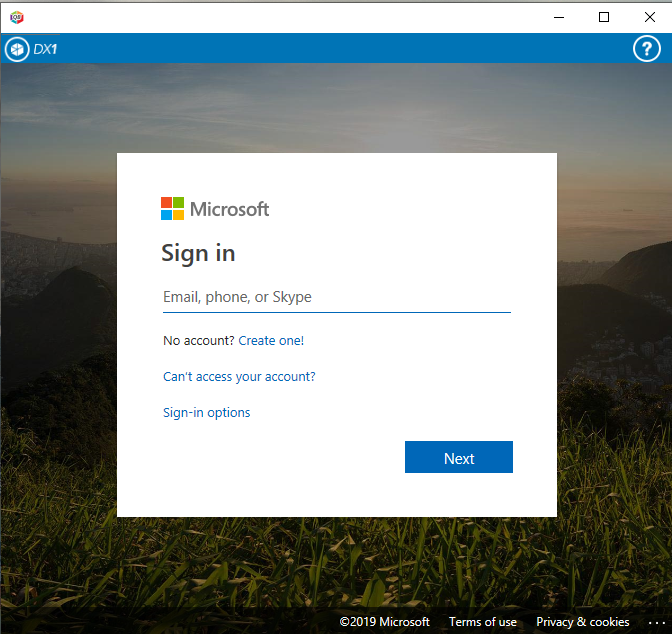The width and height of the screenshot is (672, 634).
Task: Open Privacy & cookies link
Action: point(582,622)
